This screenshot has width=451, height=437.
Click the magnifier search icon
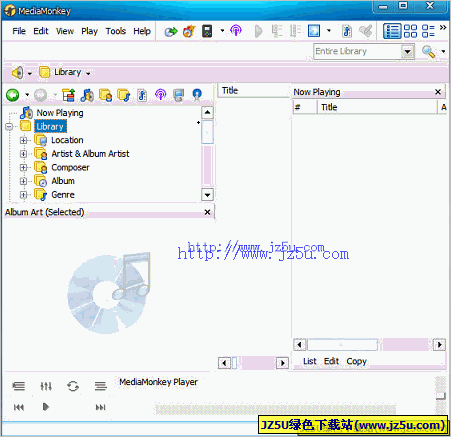click(428, 51)
